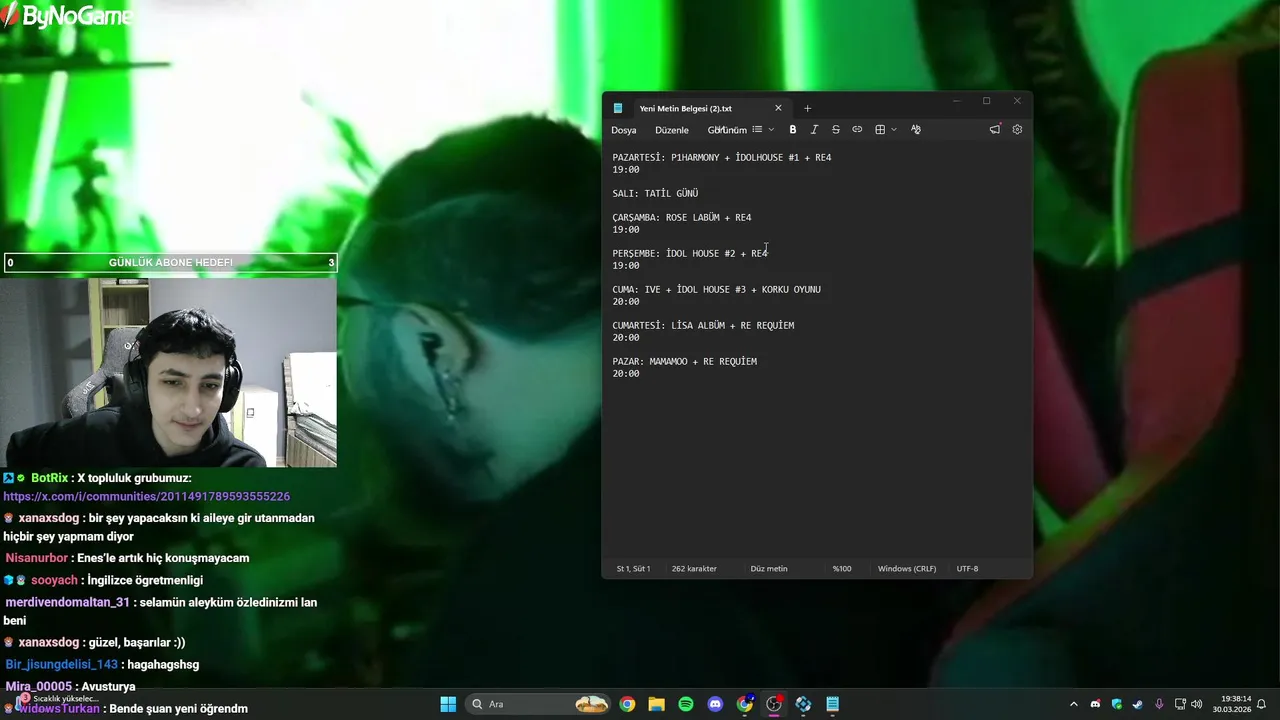The width and height of the screenshot is (1280, 720).
Task: Click the ÇARŞAMBA: ROSE LABÜM + RE4 line
Action: coord(682,218)
